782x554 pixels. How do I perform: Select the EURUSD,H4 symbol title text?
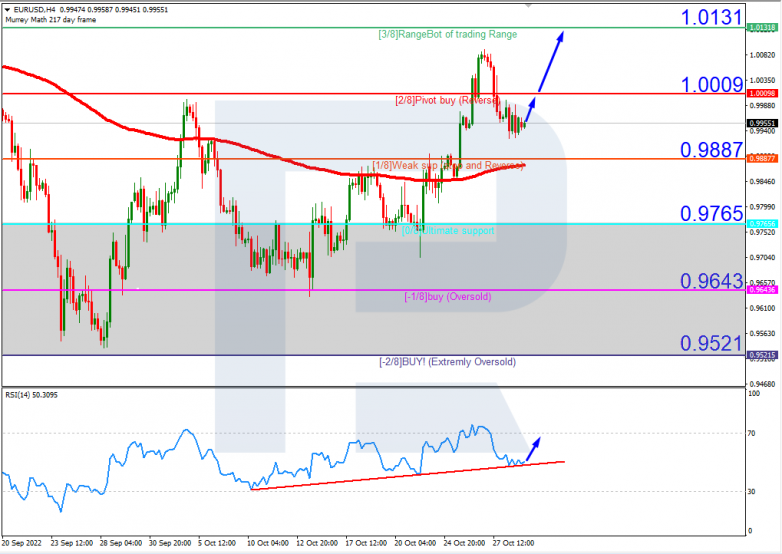pos(34,10)
